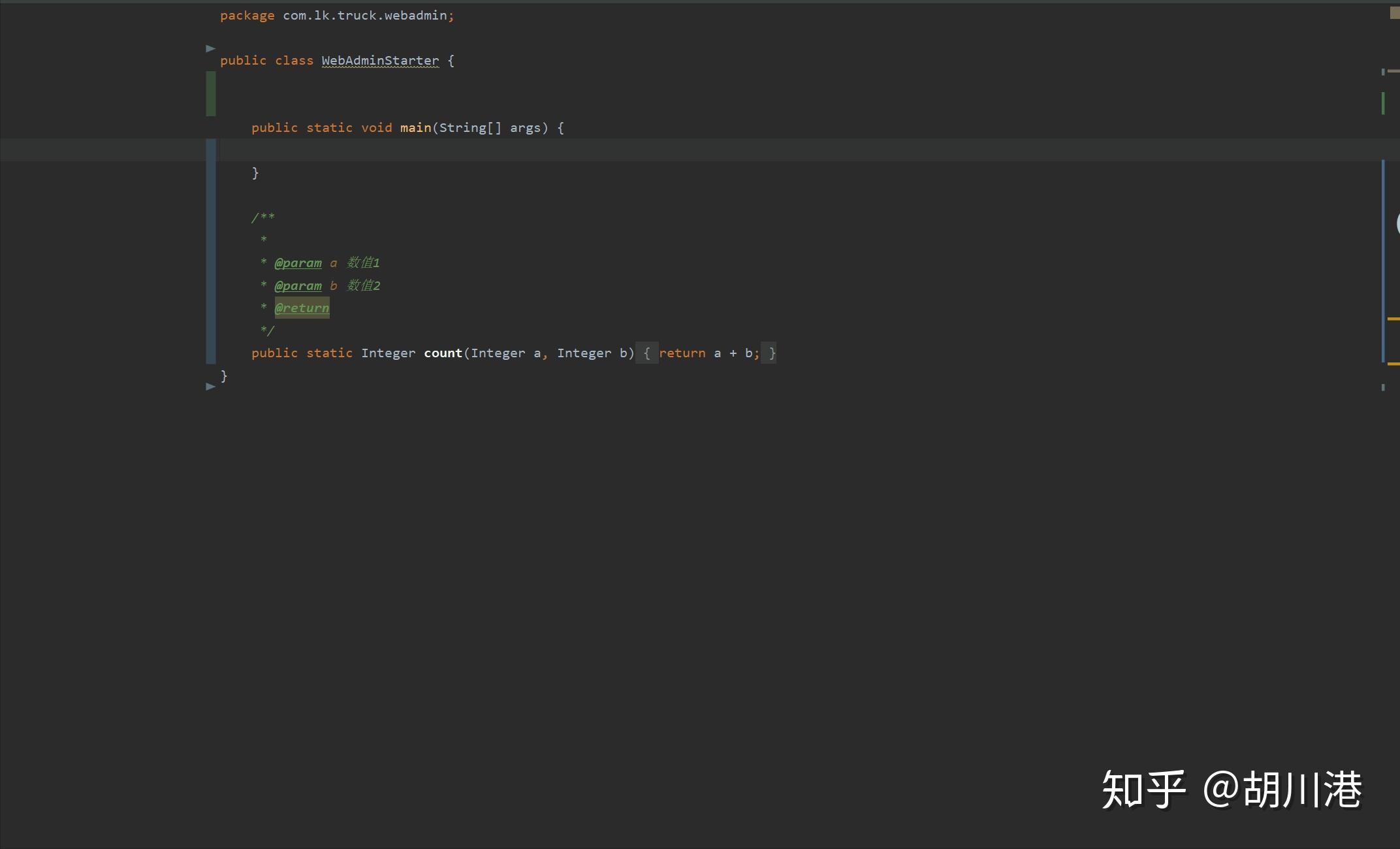
Task: Click the lower yellow warning stripe mark
Action: (1393, 364)
